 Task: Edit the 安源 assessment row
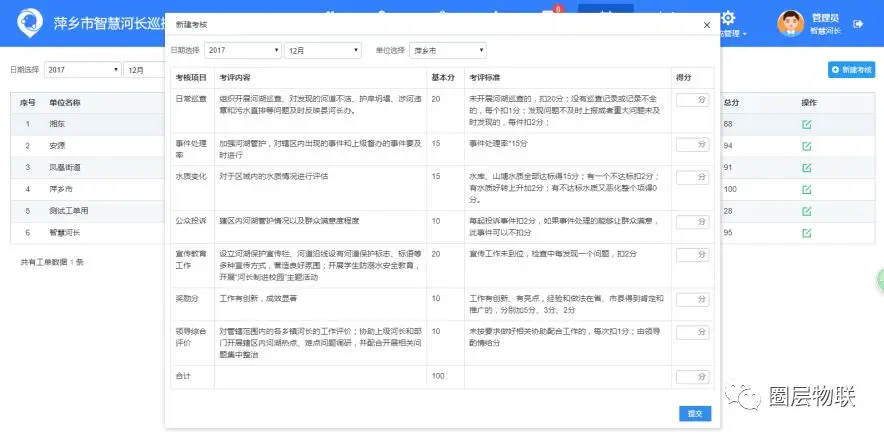point(806,146)
